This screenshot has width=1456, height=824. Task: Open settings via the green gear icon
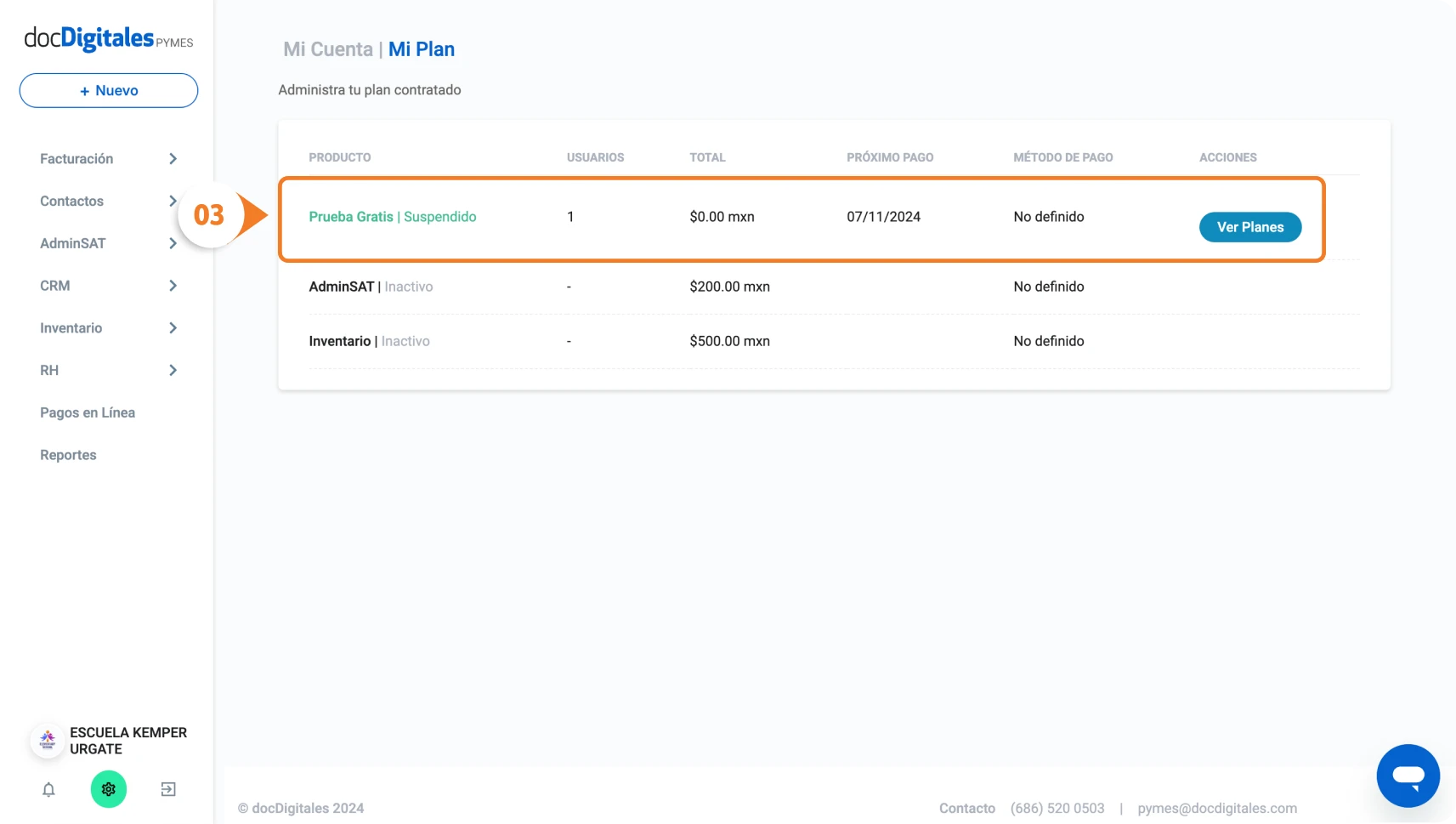[x=109, y=789]
